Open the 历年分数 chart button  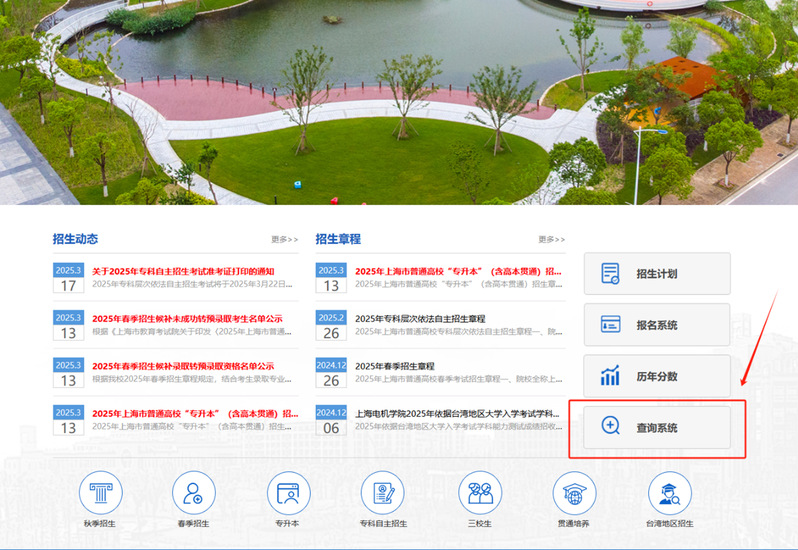[657, 376]
